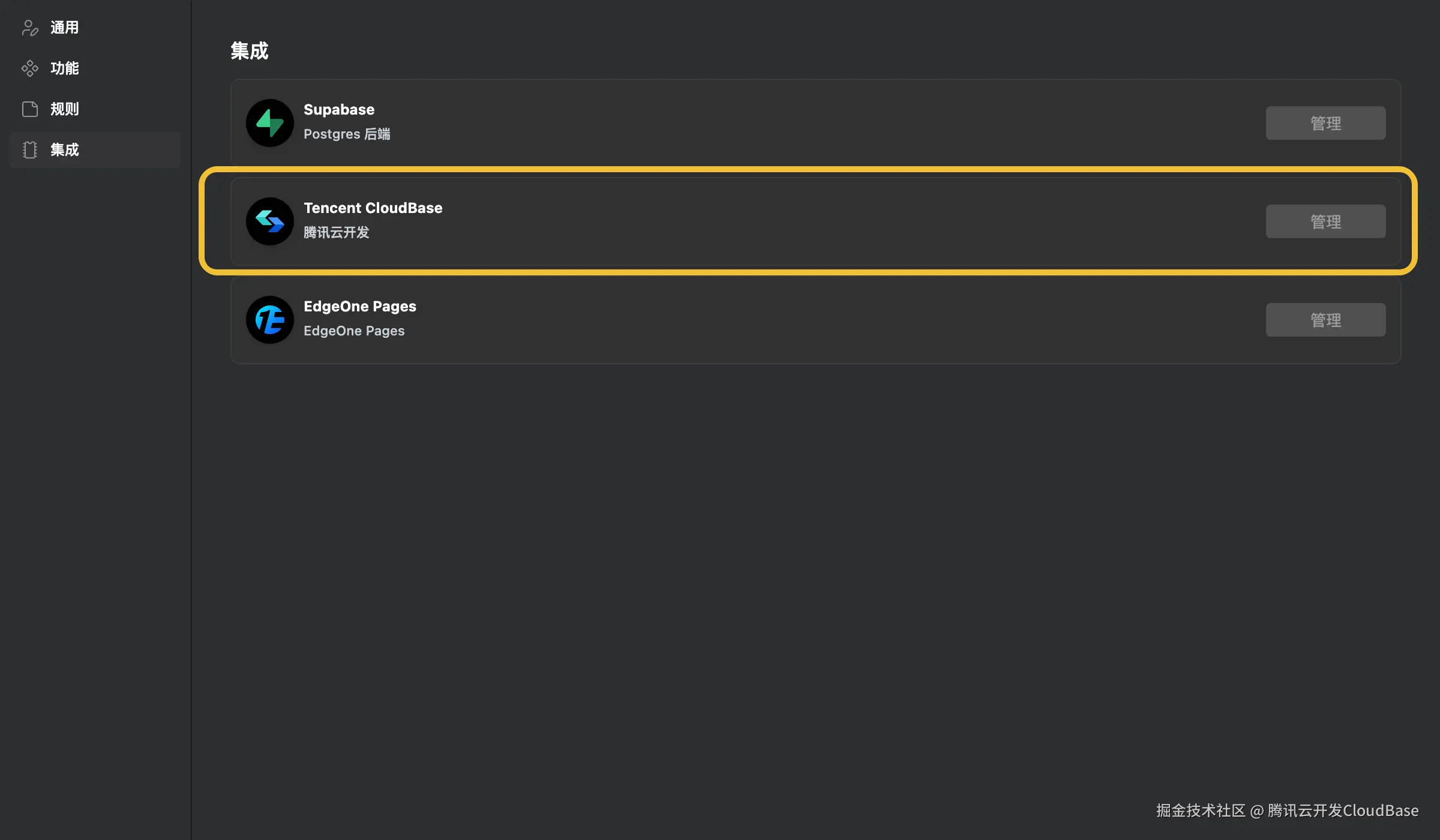Click the 规则 document icon in sidebar
This screenshot has height=840, width=1440.
30,109
